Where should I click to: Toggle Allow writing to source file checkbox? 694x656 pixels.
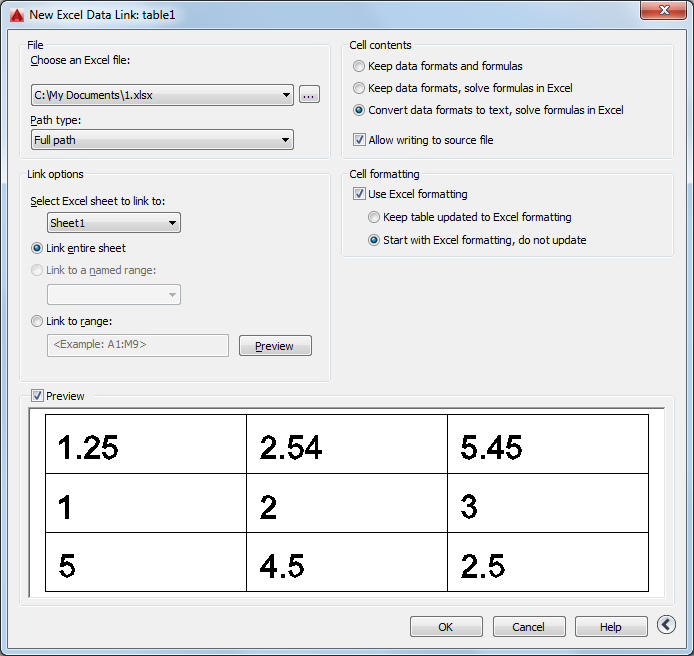coord(359,140)
